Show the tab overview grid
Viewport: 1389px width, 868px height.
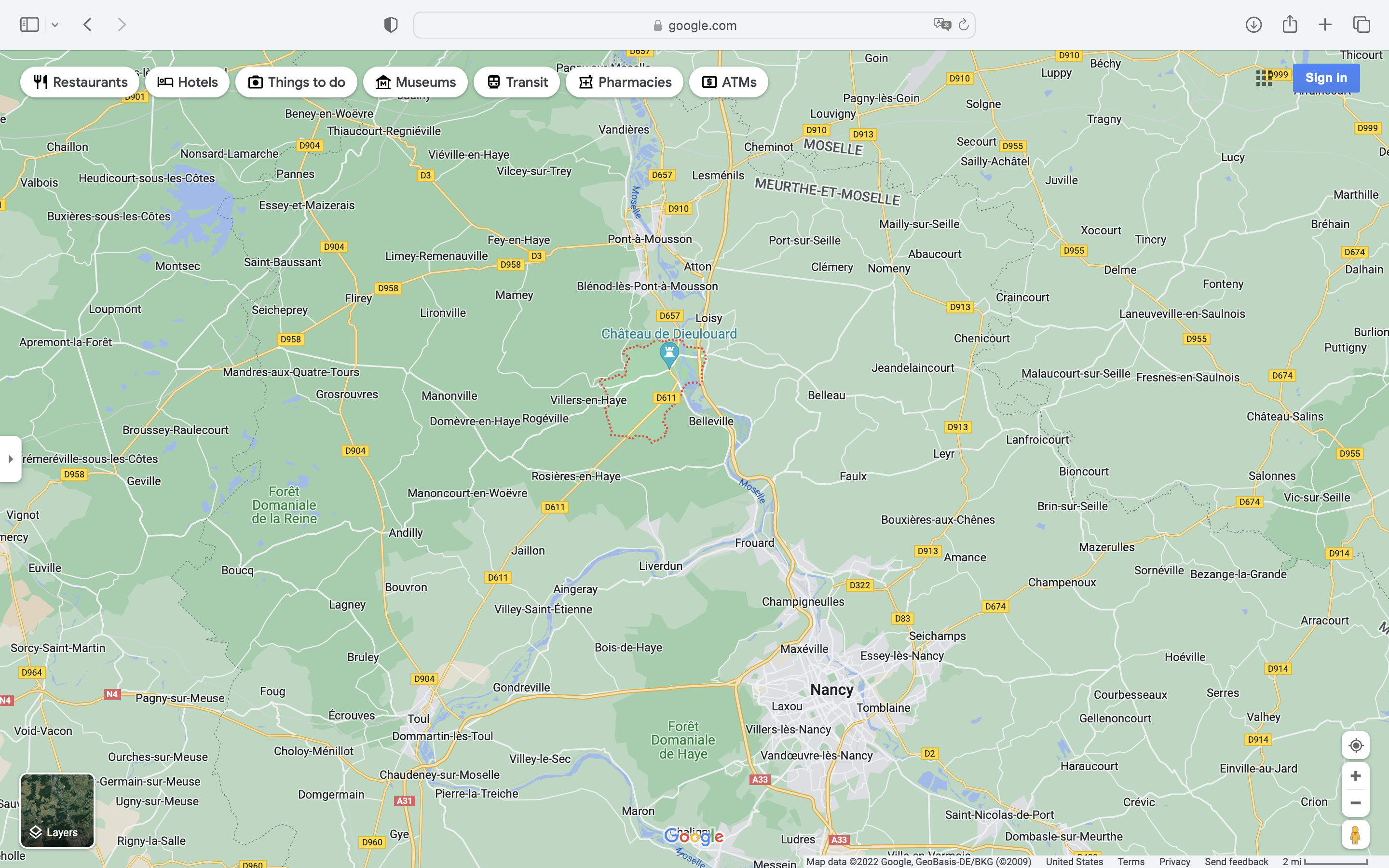tap(1362, 25)
